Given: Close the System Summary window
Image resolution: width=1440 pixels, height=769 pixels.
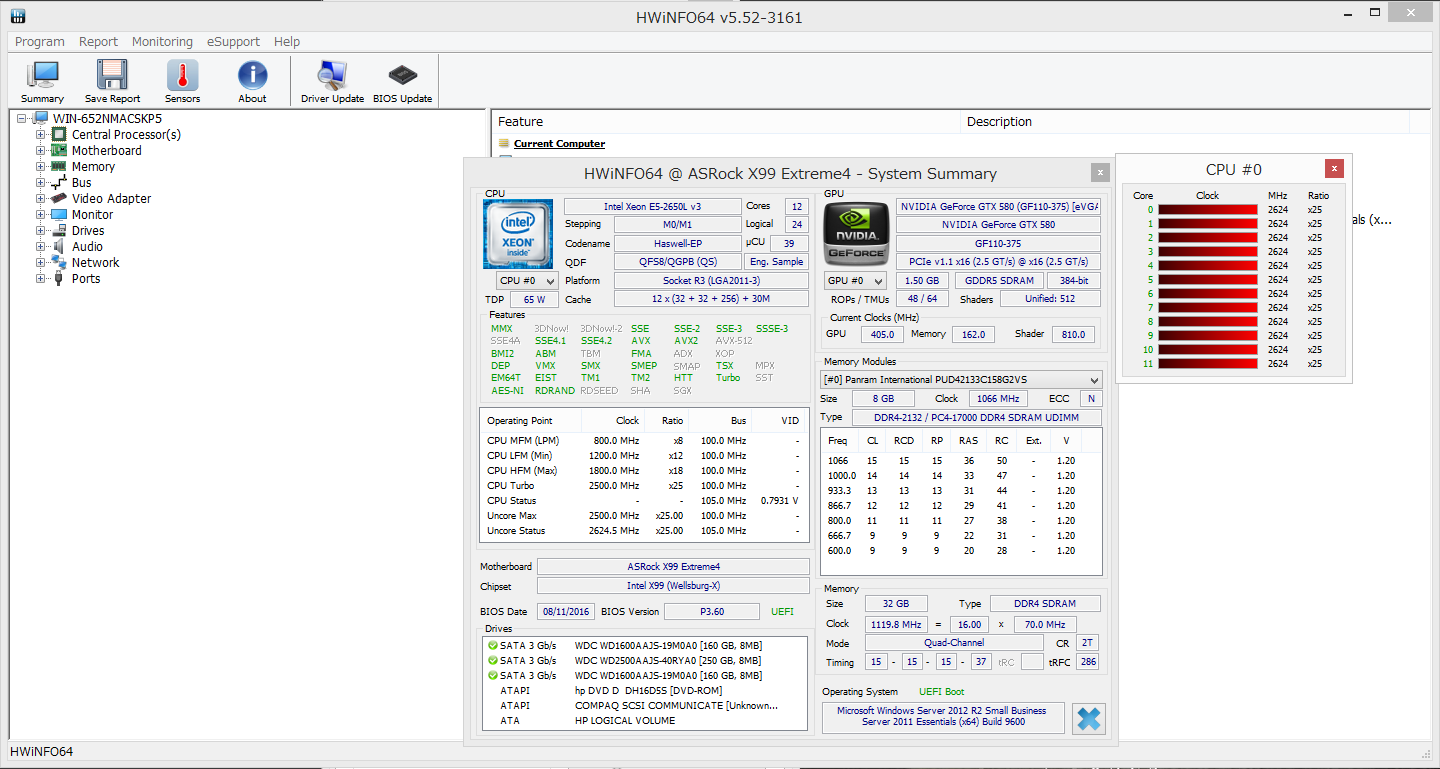Looking at the screenshot, I should coord(1099,172).
